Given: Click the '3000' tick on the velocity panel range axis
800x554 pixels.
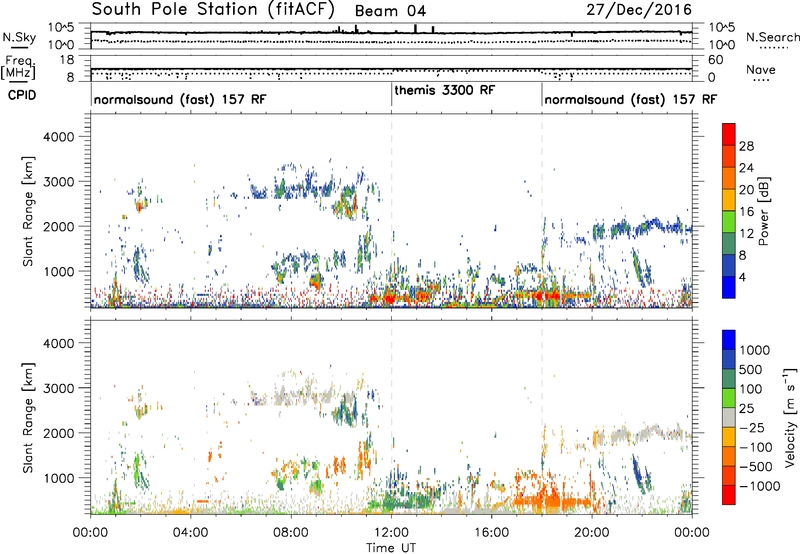Looking at the screenshot, I should tap(58, 388).
